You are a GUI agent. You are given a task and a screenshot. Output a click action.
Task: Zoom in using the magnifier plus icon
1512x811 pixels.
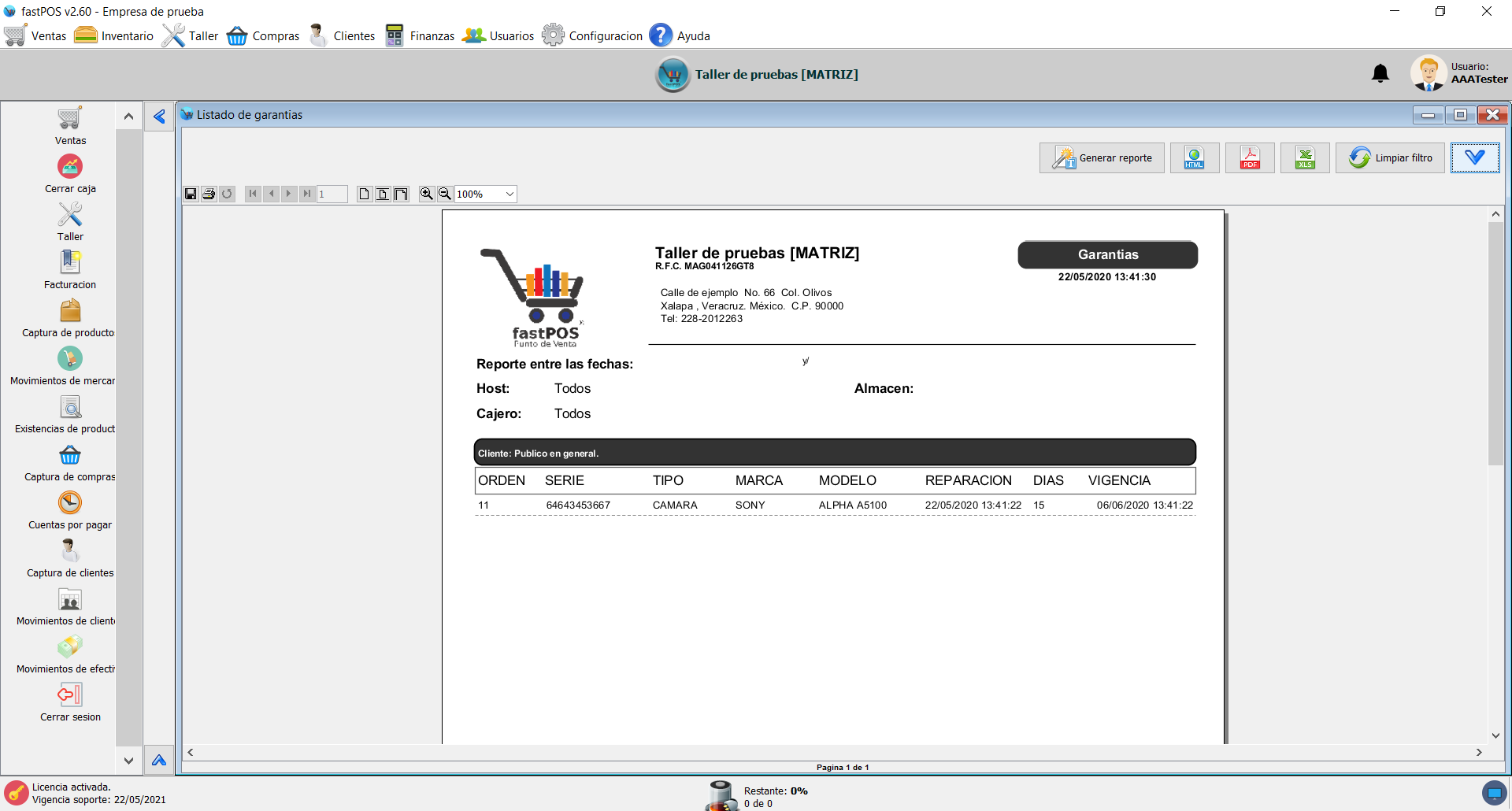(x=426, y=194)
